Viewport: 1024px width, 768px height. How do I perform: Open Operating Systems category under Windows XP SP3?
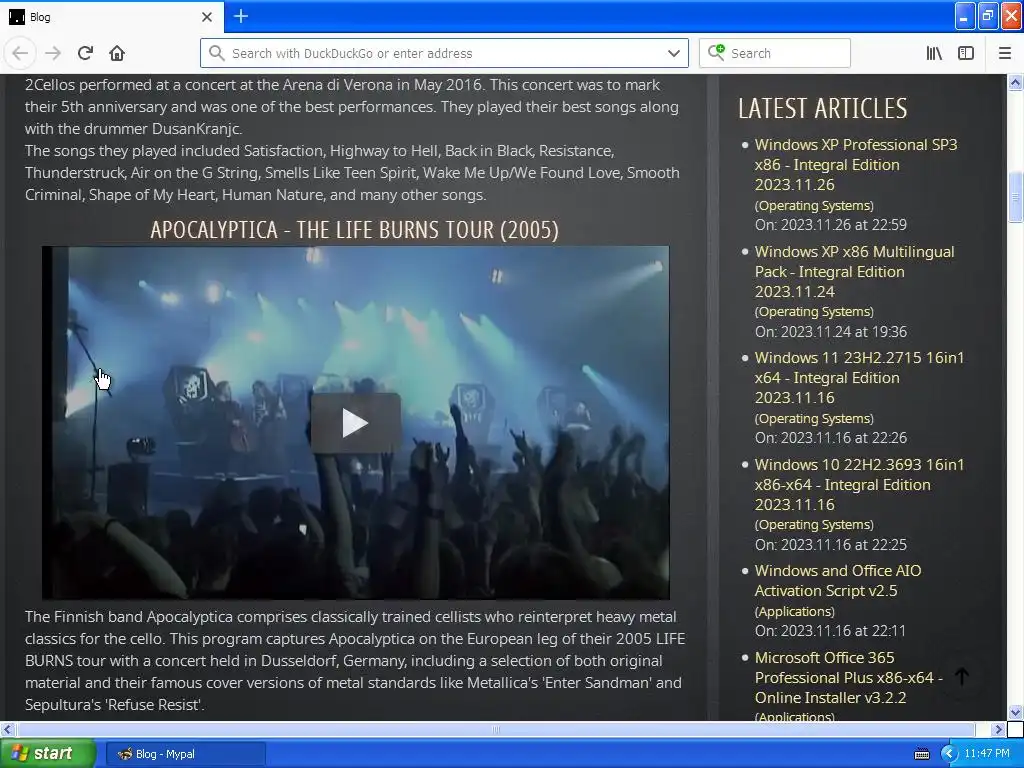[x=814, y=206]
